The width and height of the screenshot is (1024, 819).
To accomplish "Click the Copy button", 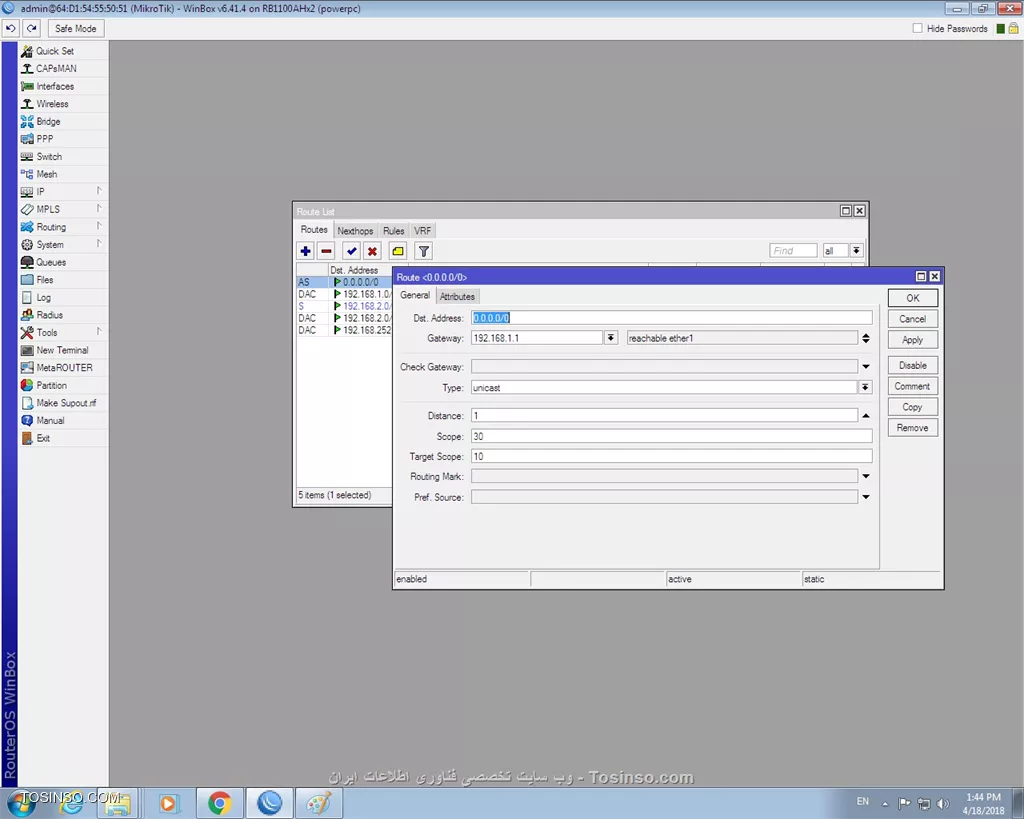I will tap(913, 407).
